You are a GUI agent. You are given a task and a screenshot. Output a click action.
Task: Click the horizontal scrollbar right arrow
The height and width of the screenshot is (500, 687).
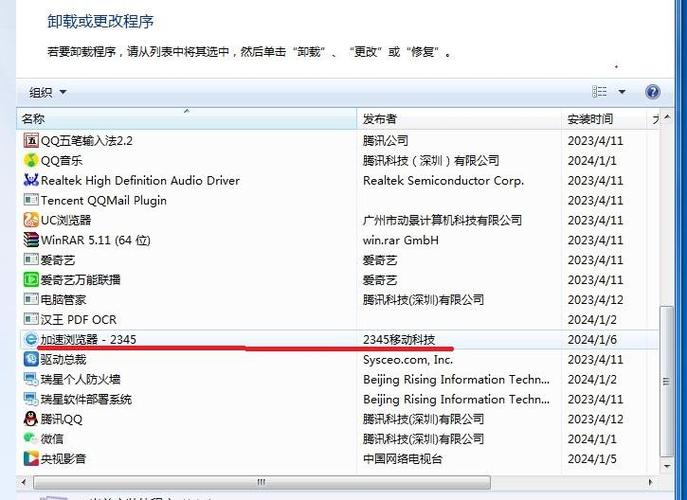pos(651,482)
